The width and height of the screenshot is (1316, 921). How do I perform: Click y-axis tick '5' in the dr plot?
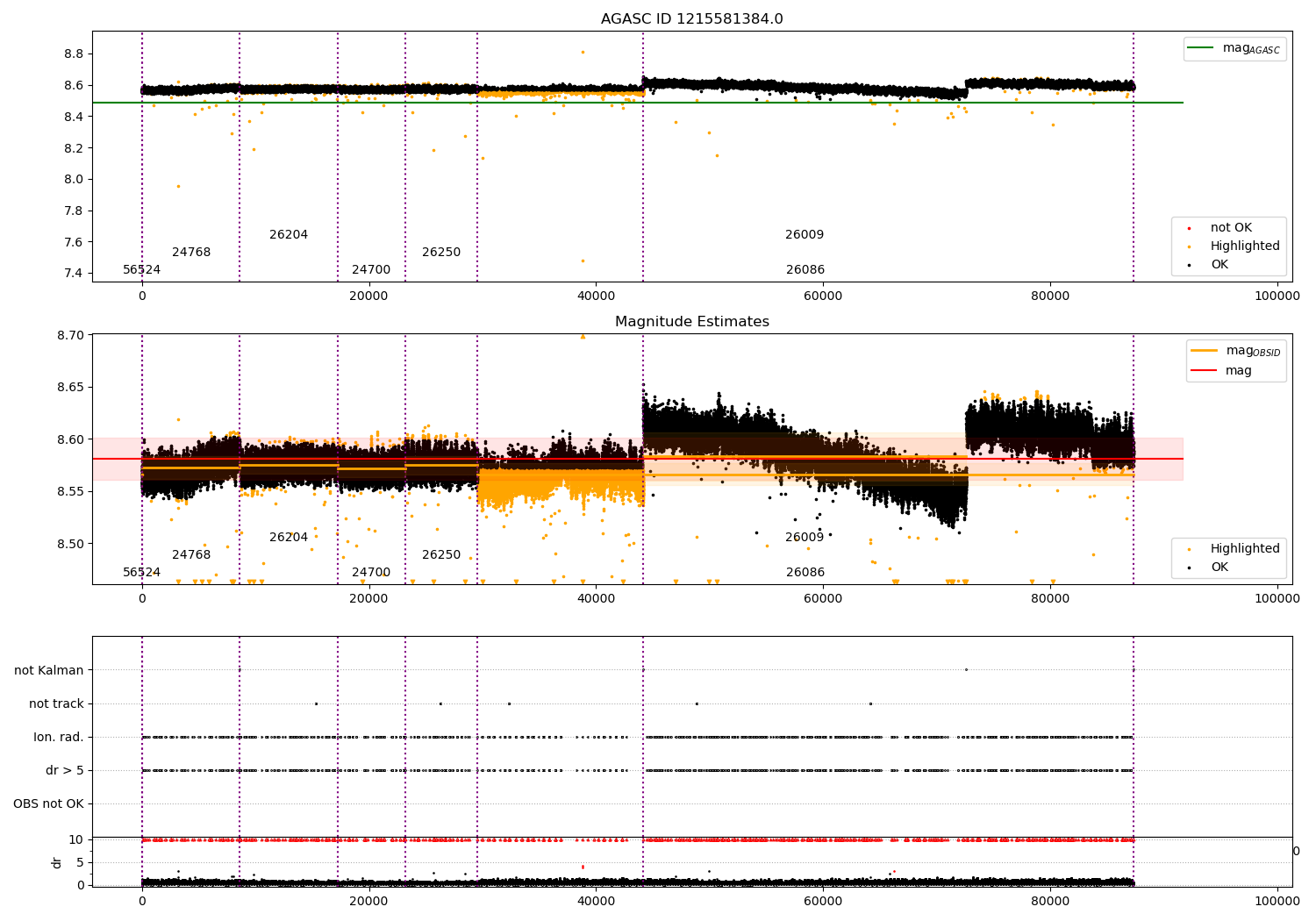[x=80, y=863]
